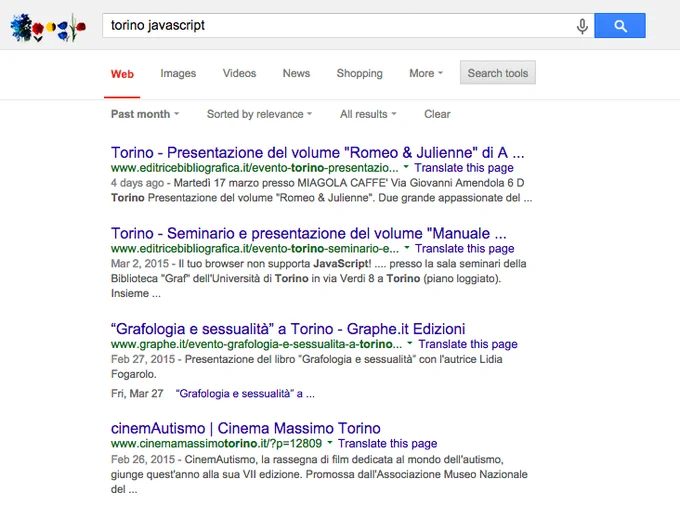This screenshot has width=680, height=505.
Task: Translate the cinemAutismo result page
Action: [x=387, y=443]
